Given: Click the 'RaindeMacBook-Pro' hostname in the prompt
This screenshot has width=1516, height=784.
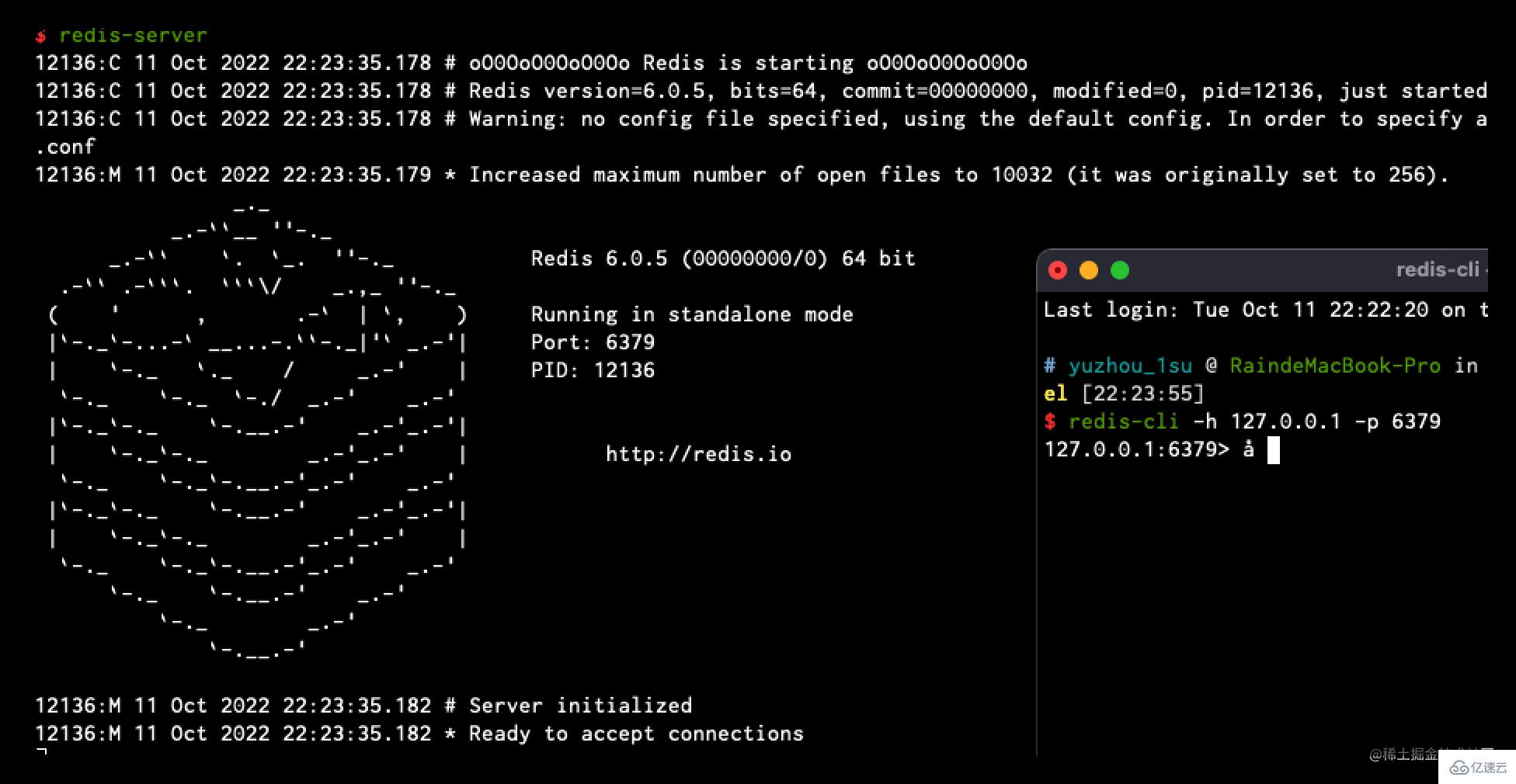Looking at the screenshot, I should [1335, 366].
